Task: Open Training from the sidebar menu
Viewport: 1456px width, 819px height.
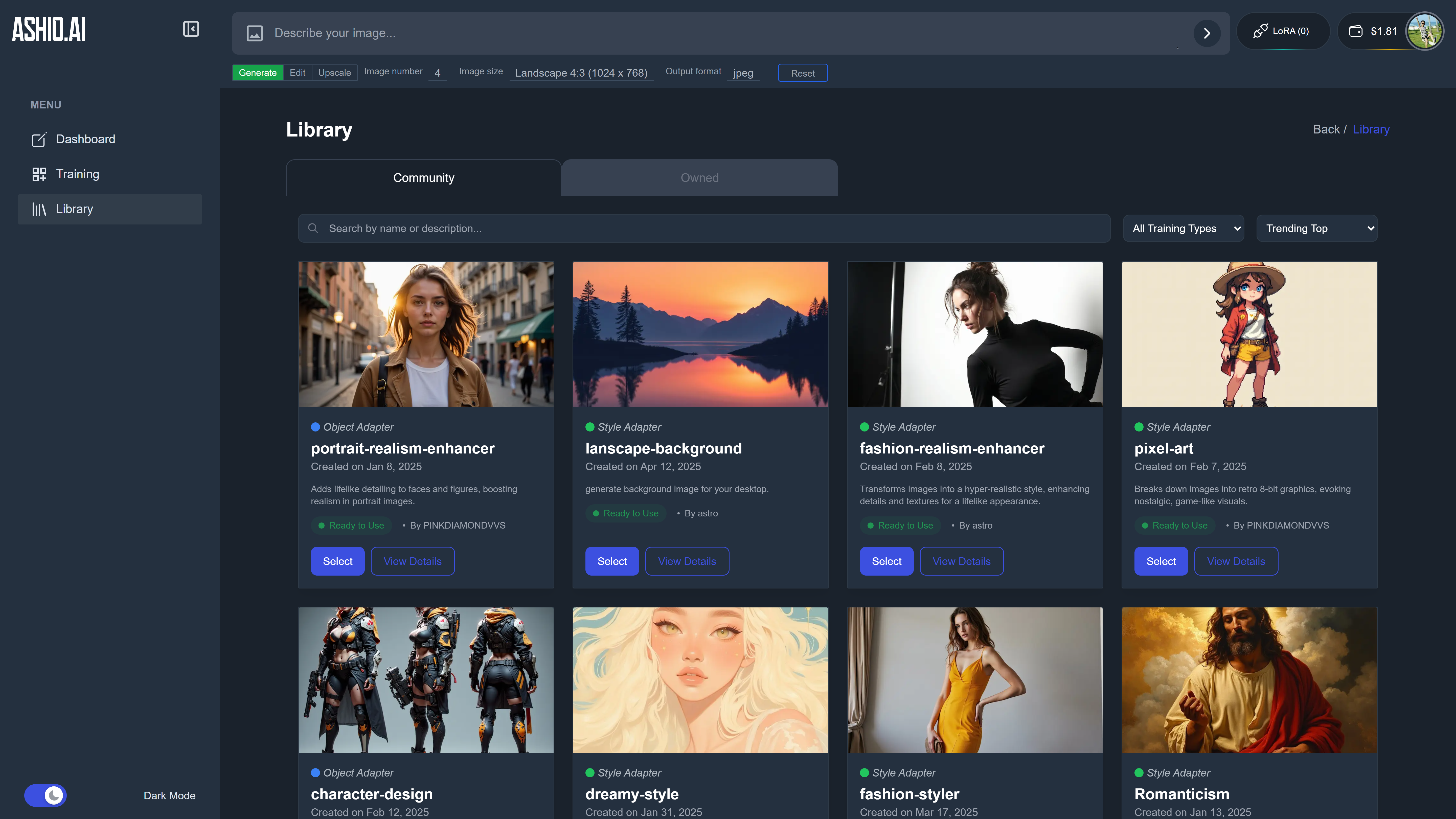Action: click(77, 174)
